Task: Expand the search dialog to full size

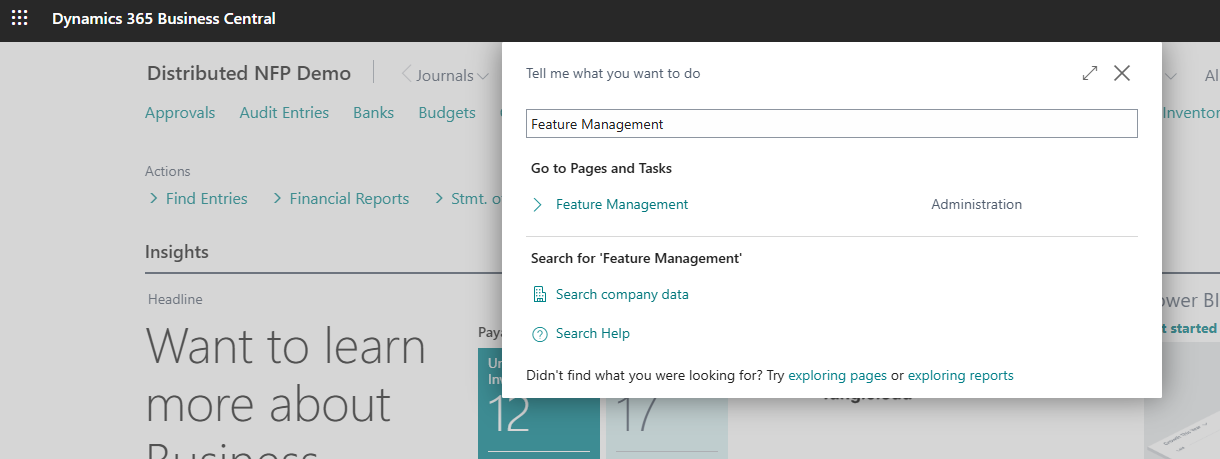Action: [x=1090, y=73]
